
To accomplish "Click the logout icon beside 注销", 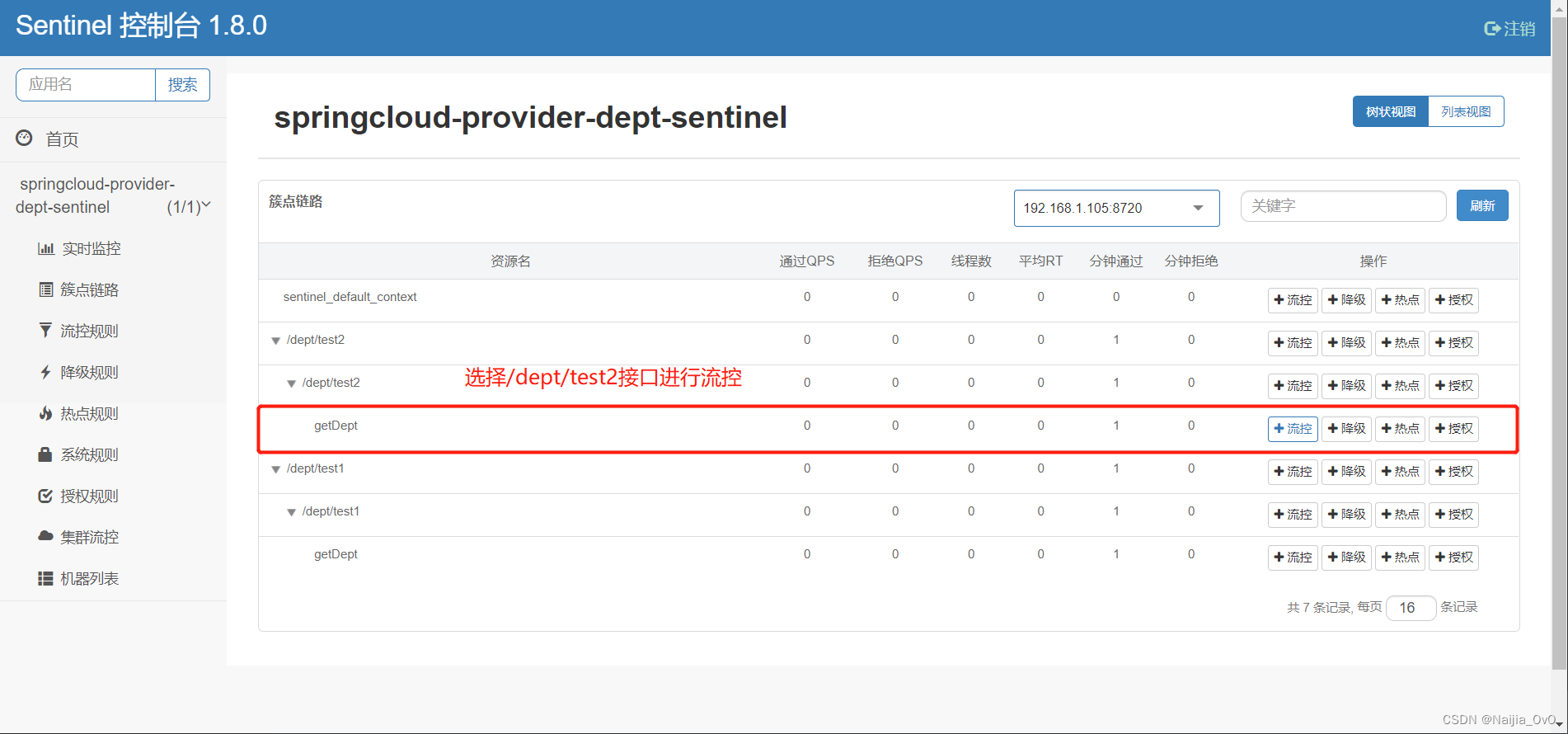I will pyautogui.click(x=1492, y=29).
